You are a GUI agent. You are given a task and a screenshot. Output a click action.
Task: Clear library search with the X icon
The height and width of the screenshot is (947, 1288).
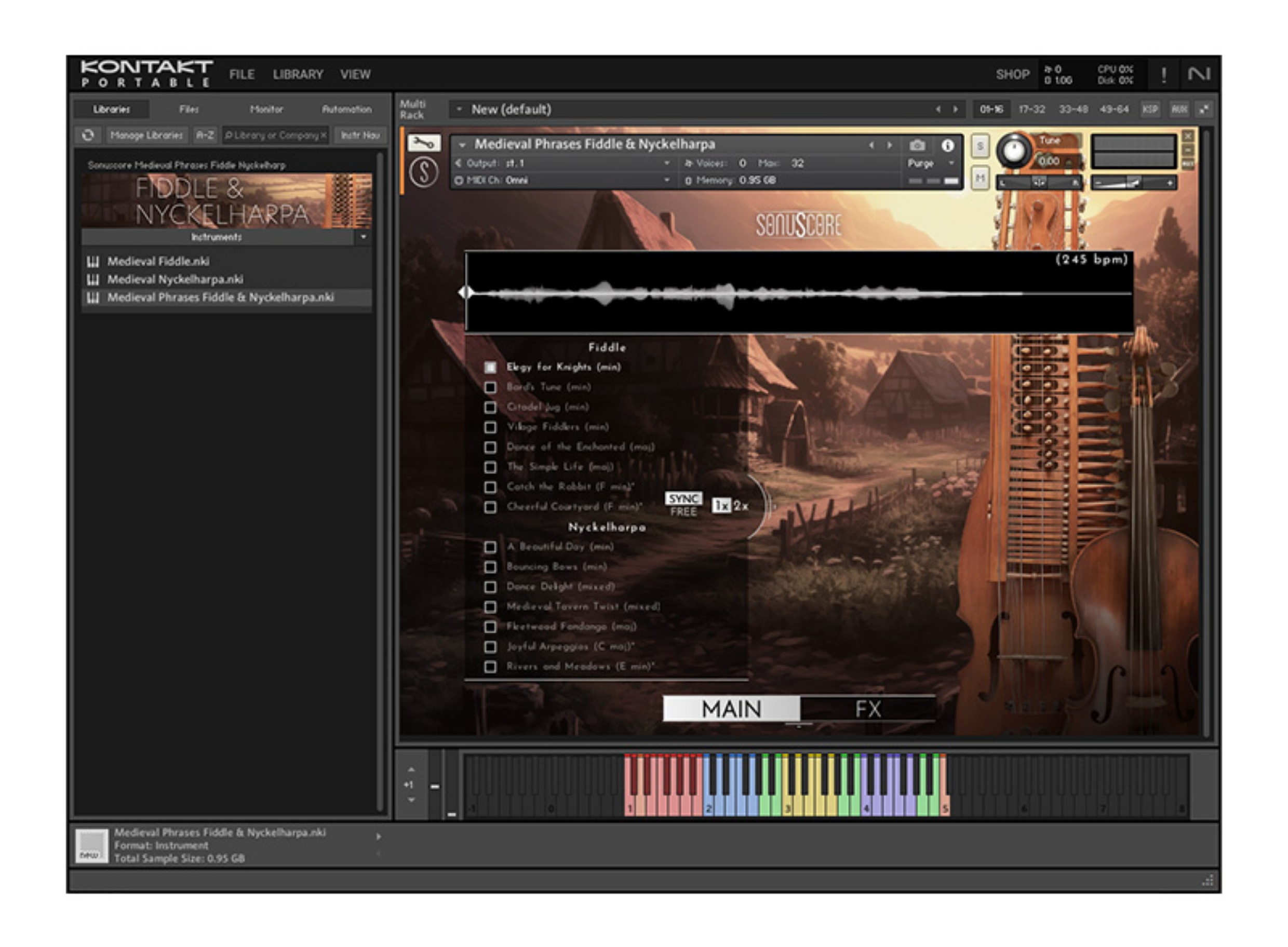click(x=324, y=136)
